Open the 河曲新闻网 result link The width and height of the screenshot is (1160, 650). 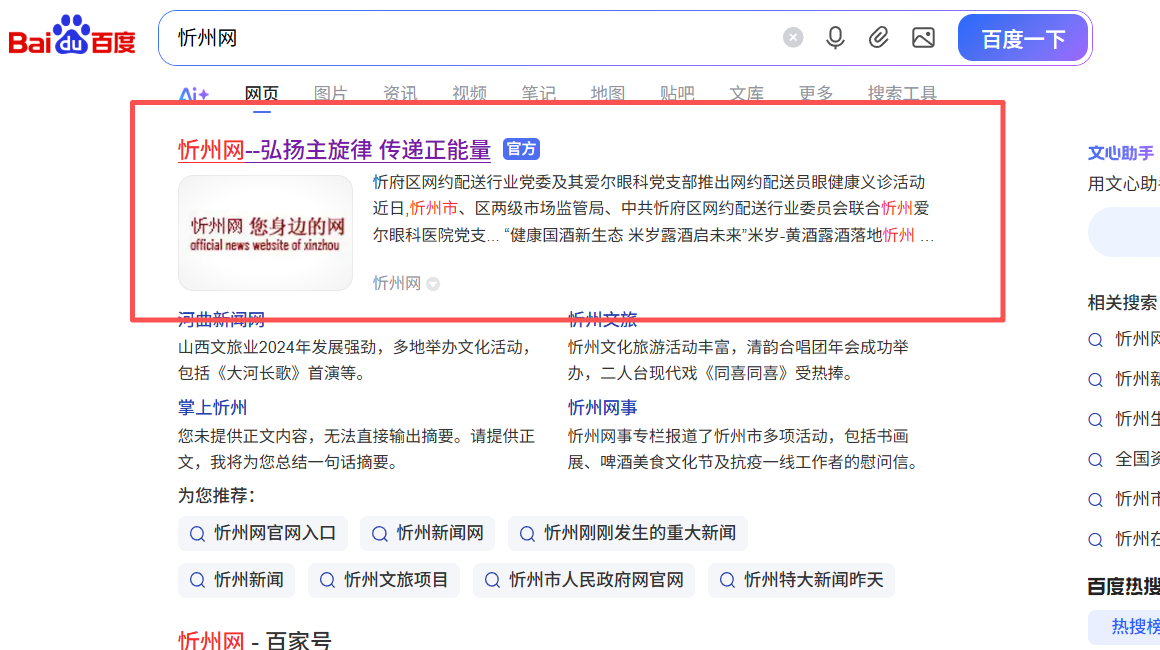pyautogui.click(x=222, y=318)
